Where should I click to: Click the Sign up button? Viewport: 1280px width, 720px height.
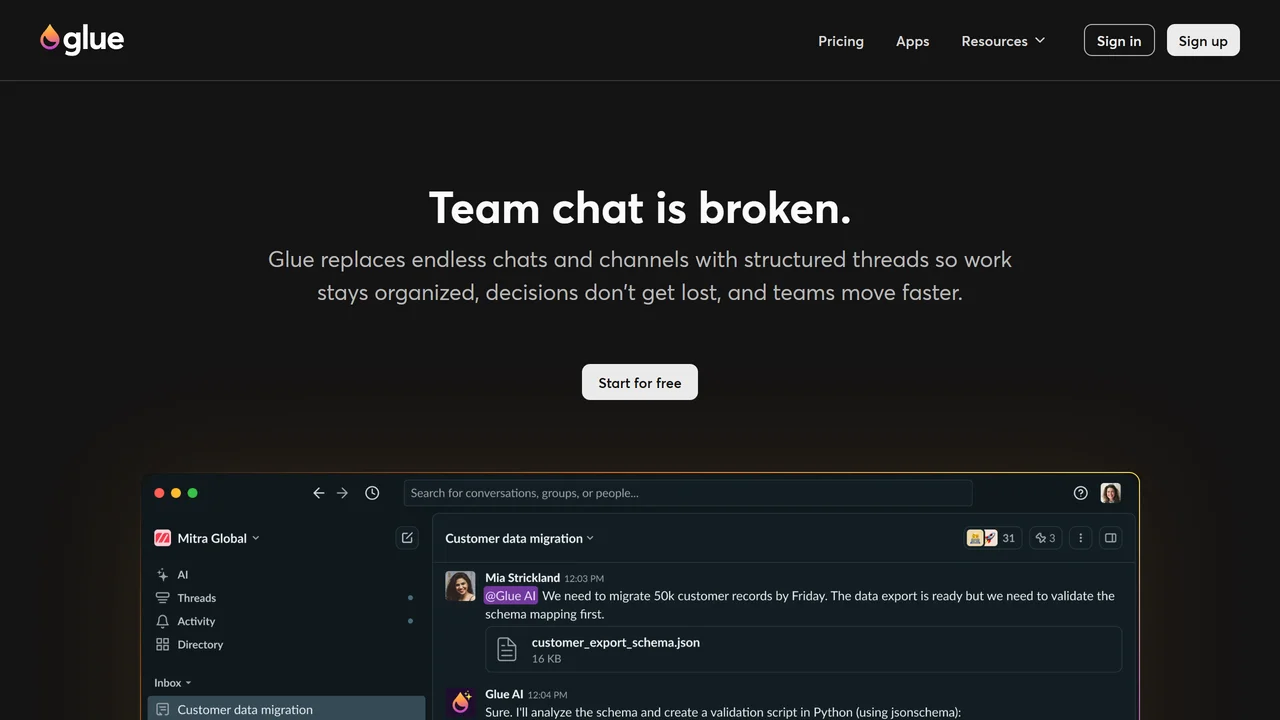[x=1203, y=40]
